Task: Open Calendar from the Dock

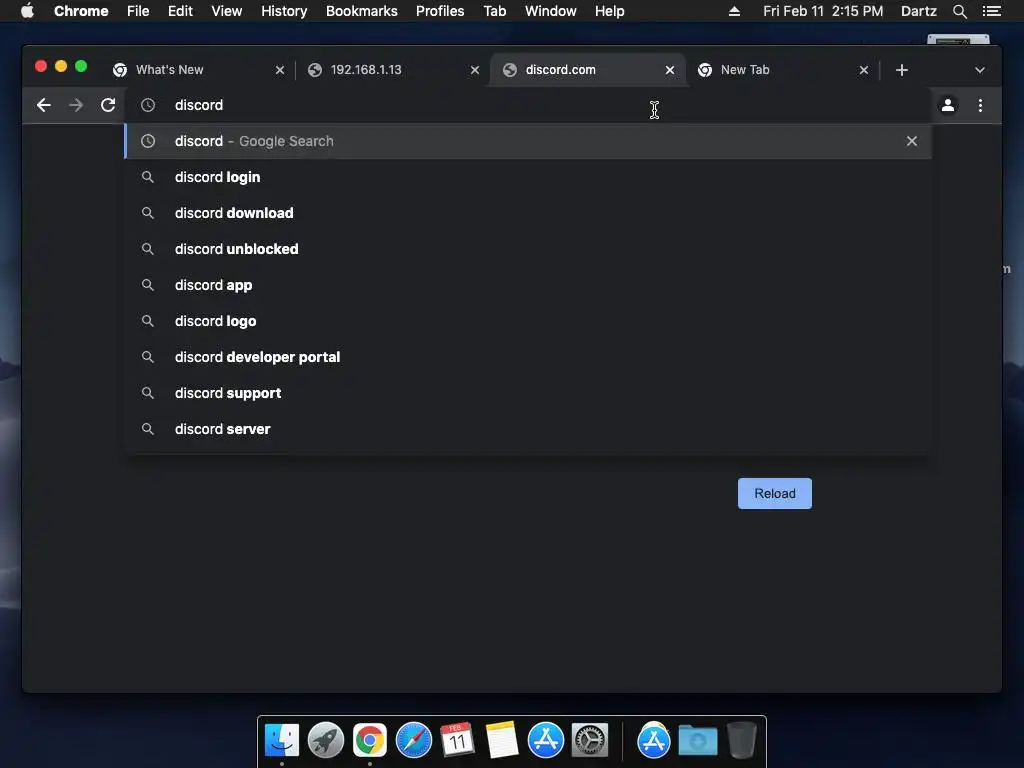Action: (457, 741)
